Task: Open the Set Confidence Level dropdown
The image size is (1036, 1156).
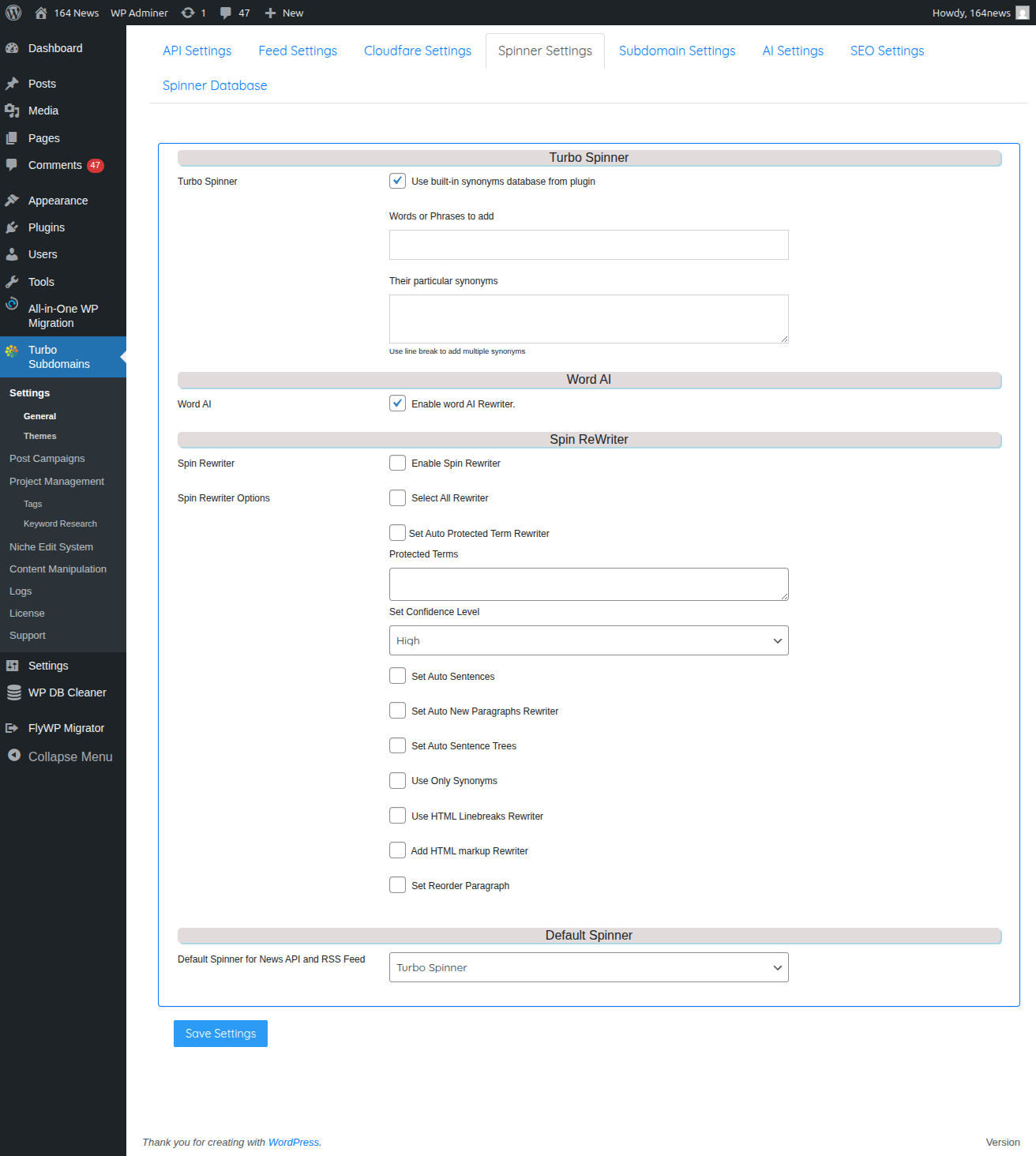Action: coord(588,640)
